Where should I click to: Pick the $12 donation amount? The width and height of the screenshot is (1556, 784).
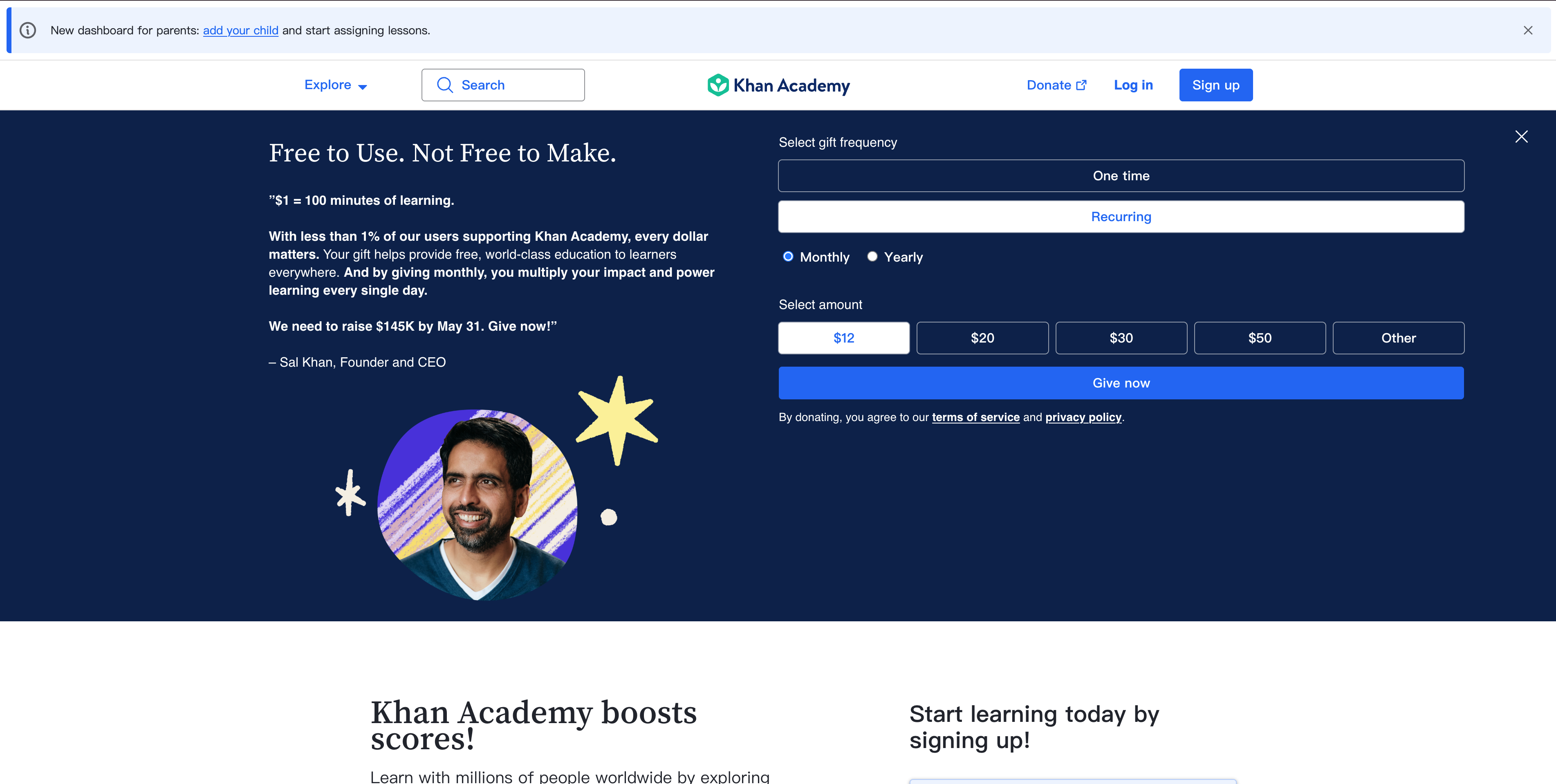844,338
